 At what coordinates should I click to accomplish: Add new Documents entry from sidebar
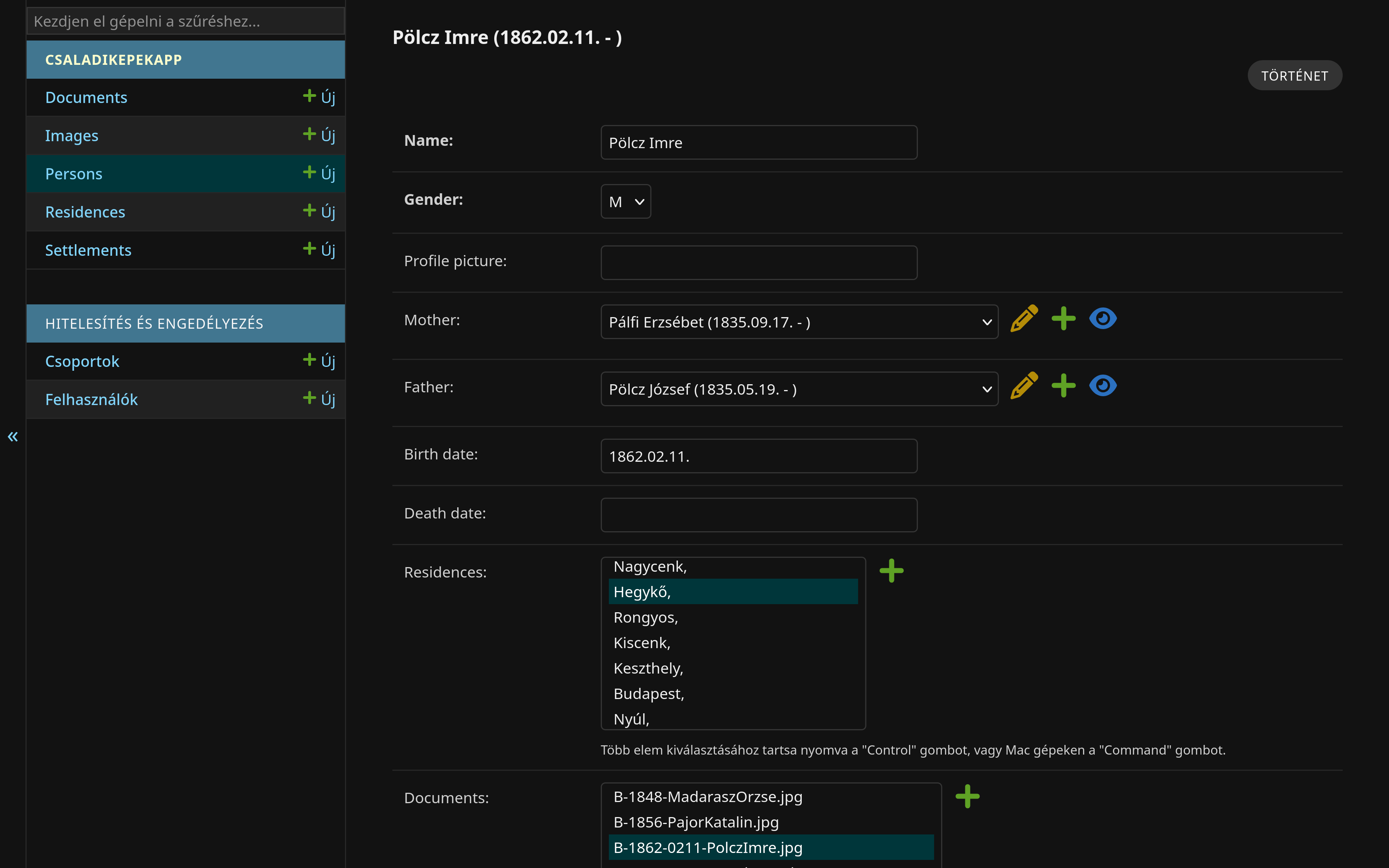click(x=319, y=97)
